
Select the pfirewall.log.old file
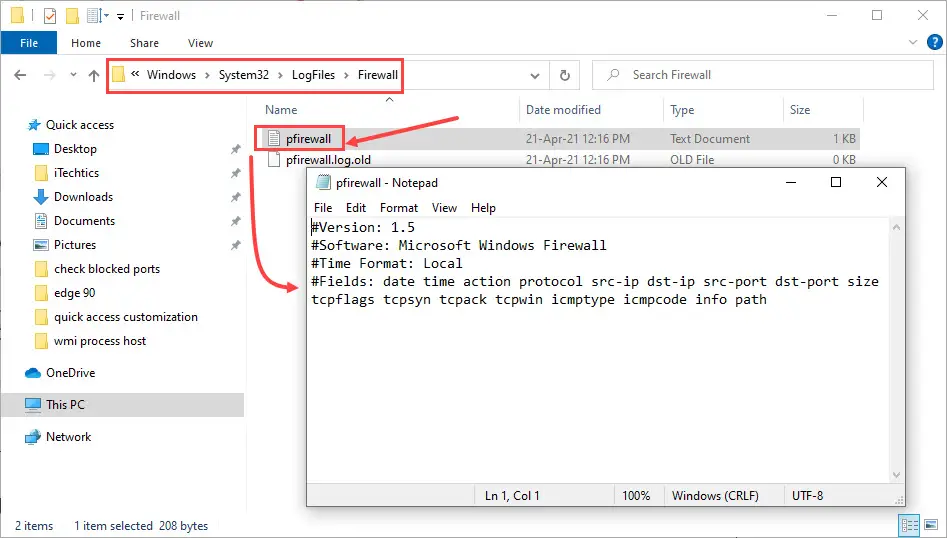point(328,160)
